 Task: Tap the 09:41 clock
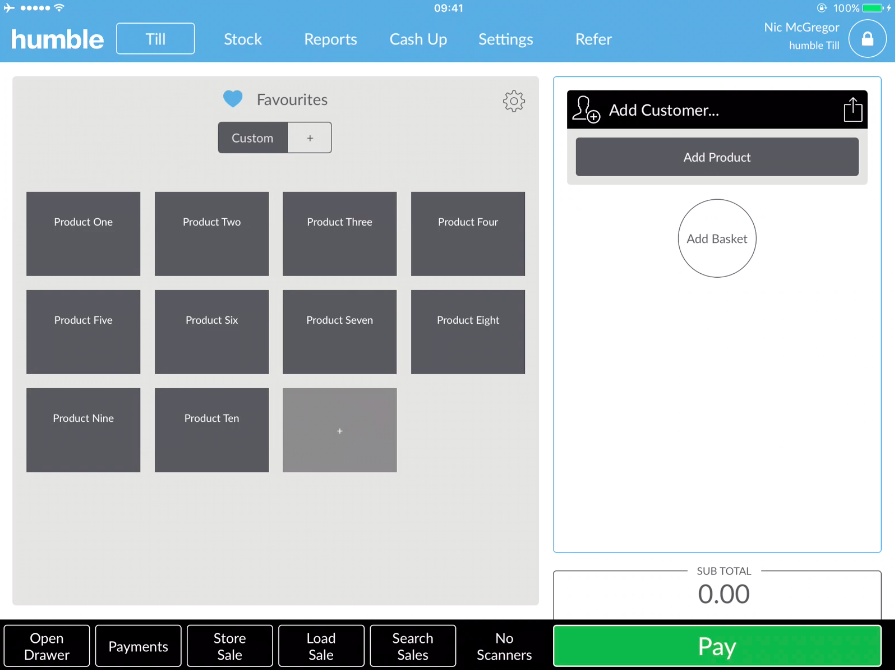[449, 8]
